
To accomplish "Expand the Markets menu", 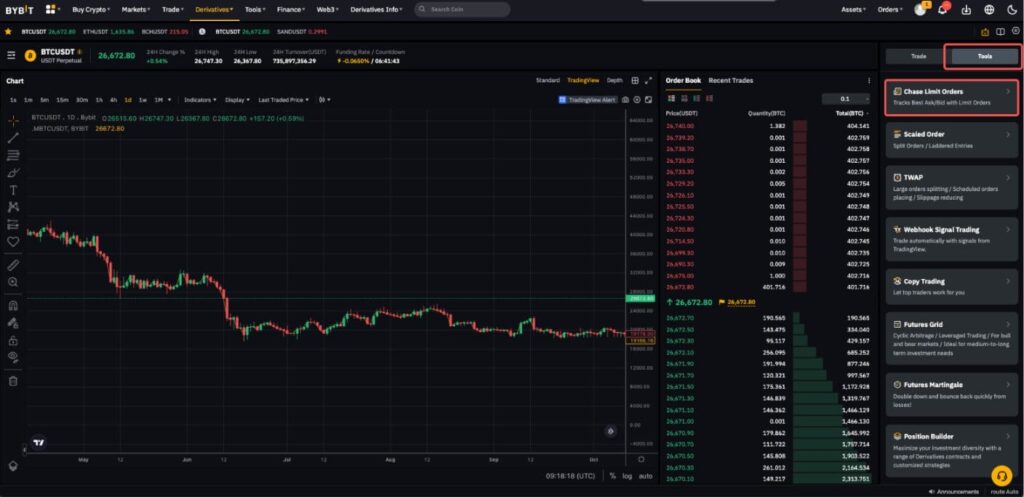I will click(136, 10).
